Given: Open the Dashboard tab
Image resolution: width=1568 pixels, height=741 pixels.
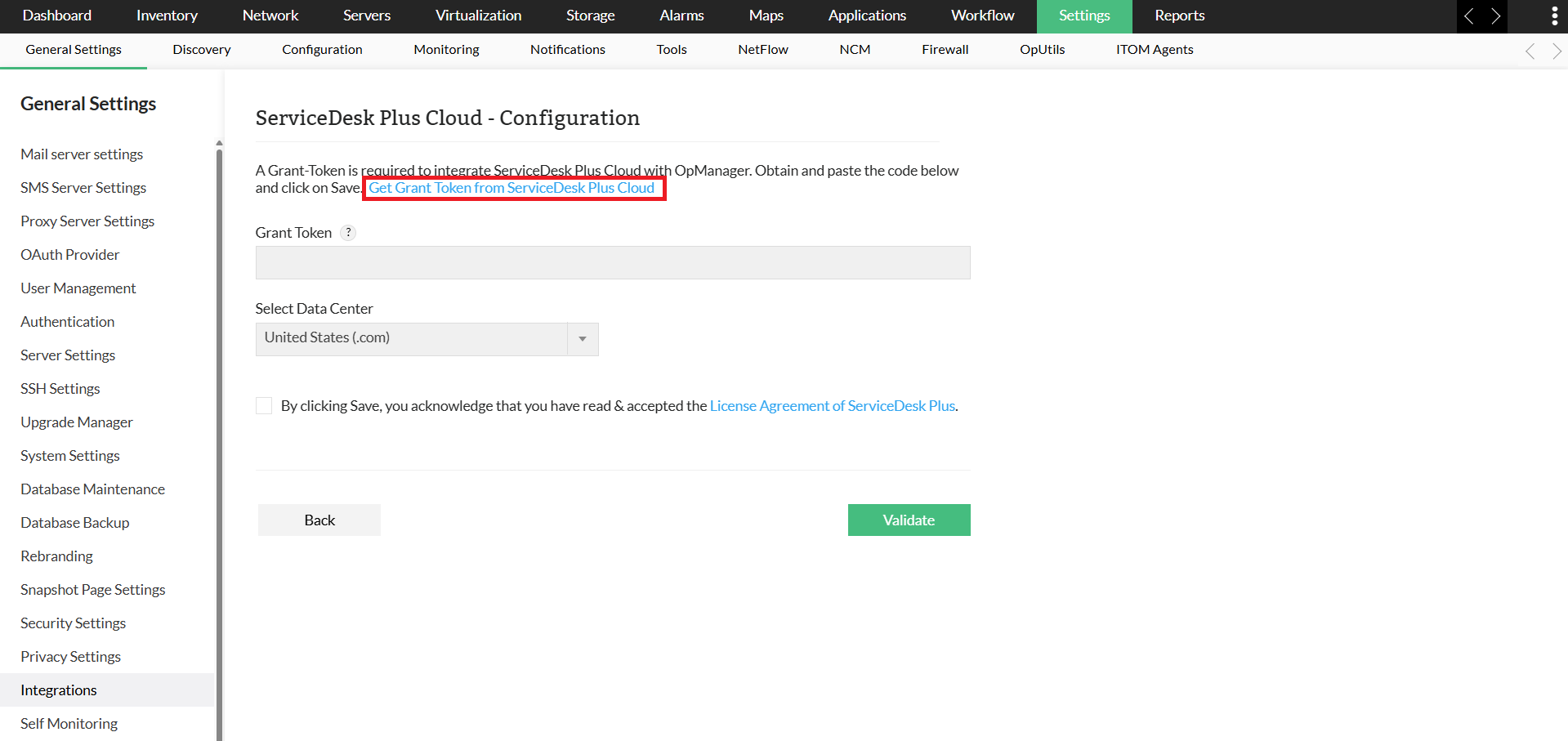Looking at the screenshot, I should tap(57, 16).
